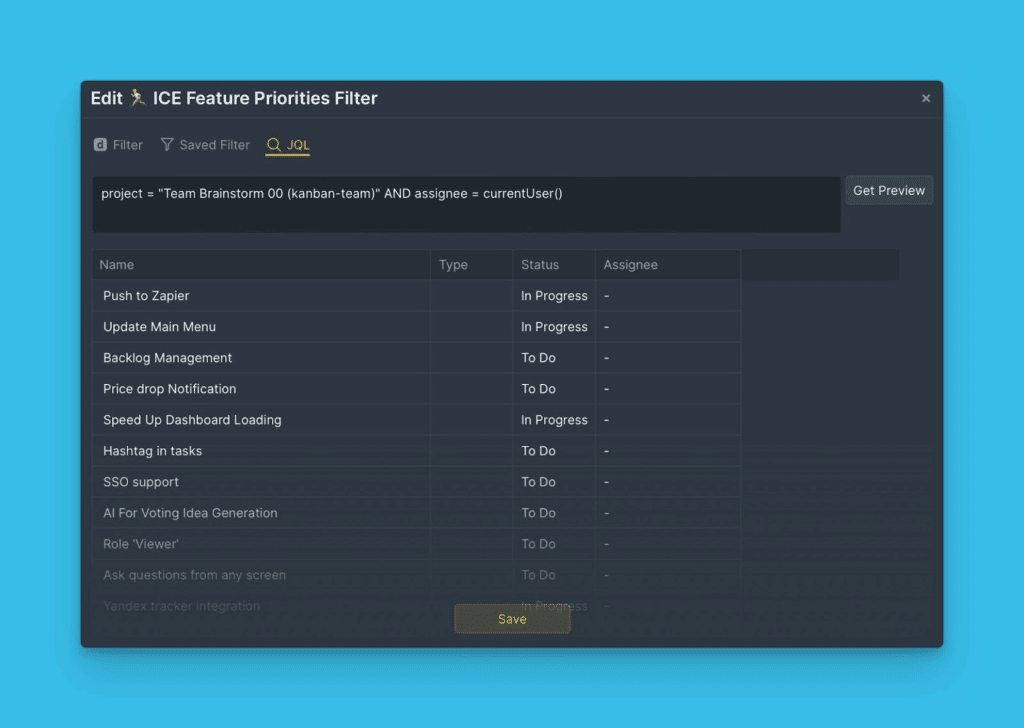Click the Status column header
1024x728 pixels.
(x=540, y=265)
